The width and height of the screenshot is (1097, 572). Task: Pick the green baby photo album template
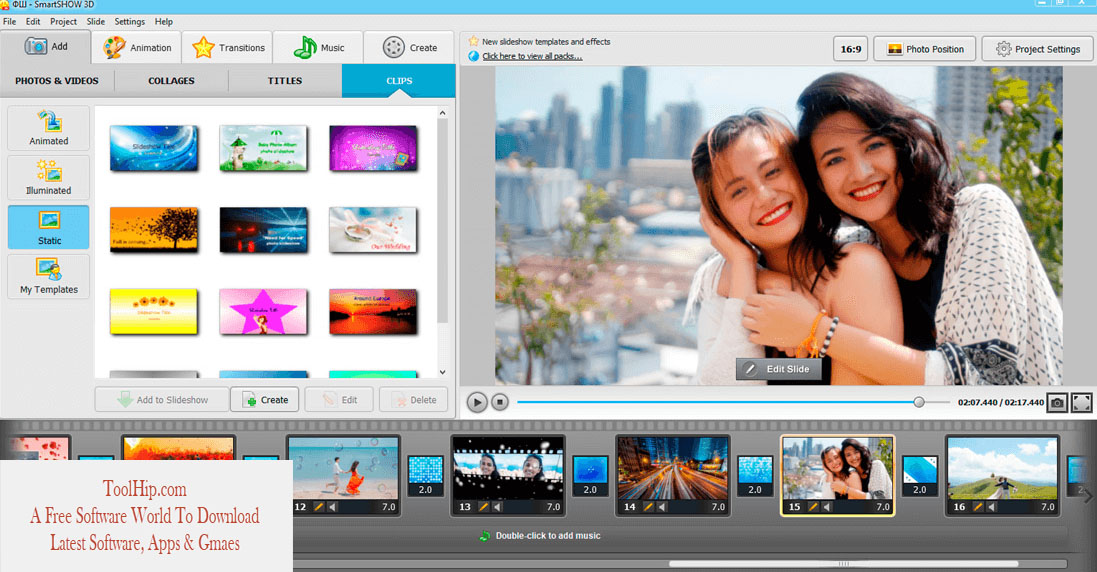click(263, 148)
